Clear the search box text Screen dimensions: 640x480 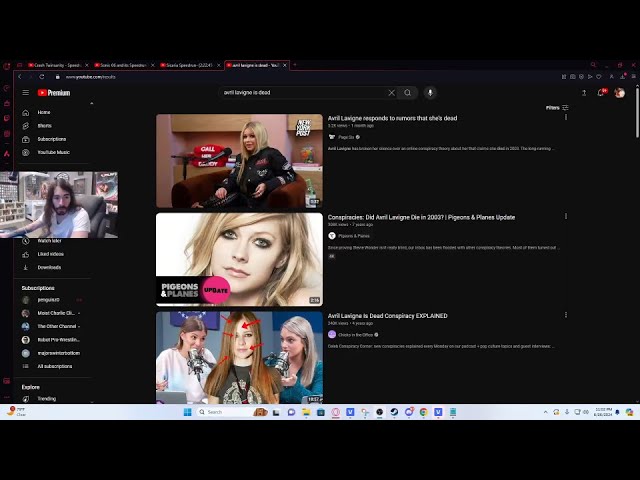tap(391, 93)
